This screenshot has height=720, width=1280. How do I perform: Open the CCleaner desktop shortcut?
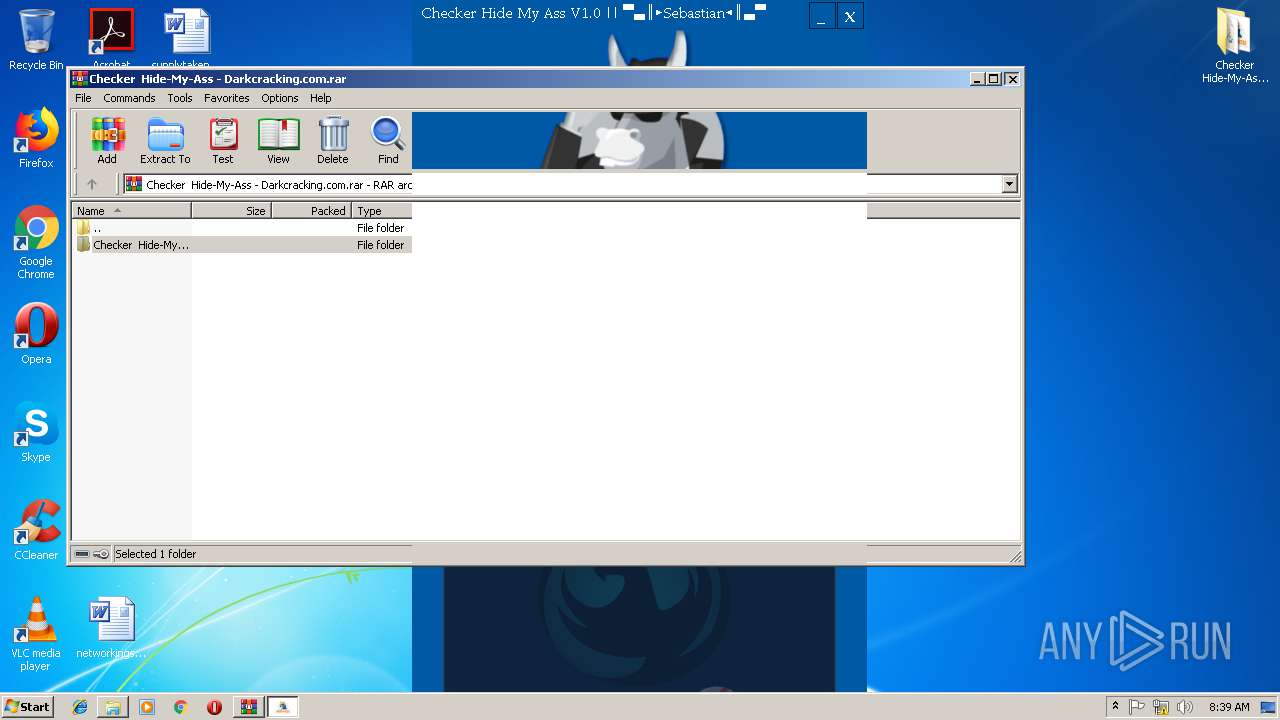pos(36,530)
